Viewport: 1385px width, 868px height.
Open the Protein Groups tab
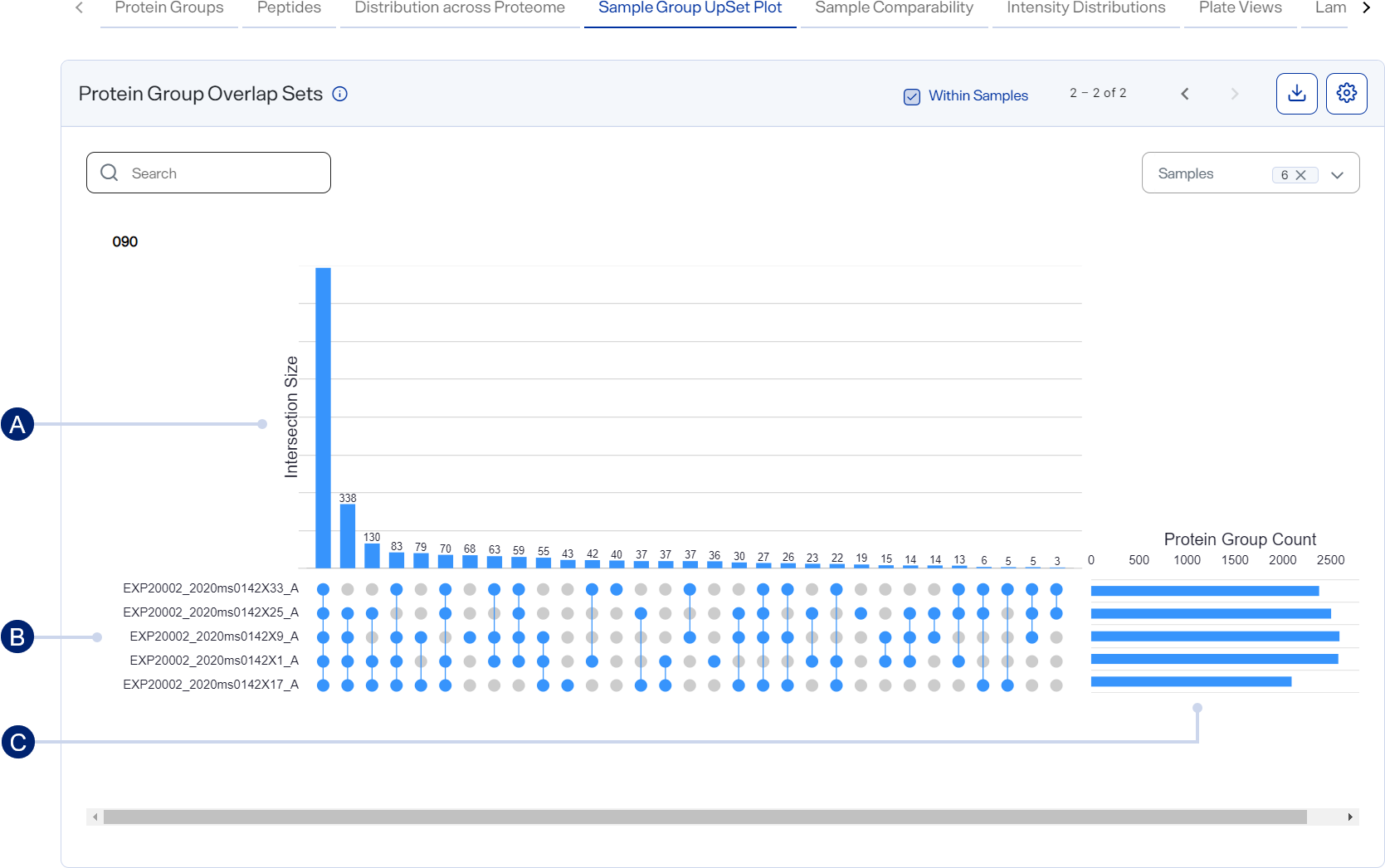coord(169,10)
